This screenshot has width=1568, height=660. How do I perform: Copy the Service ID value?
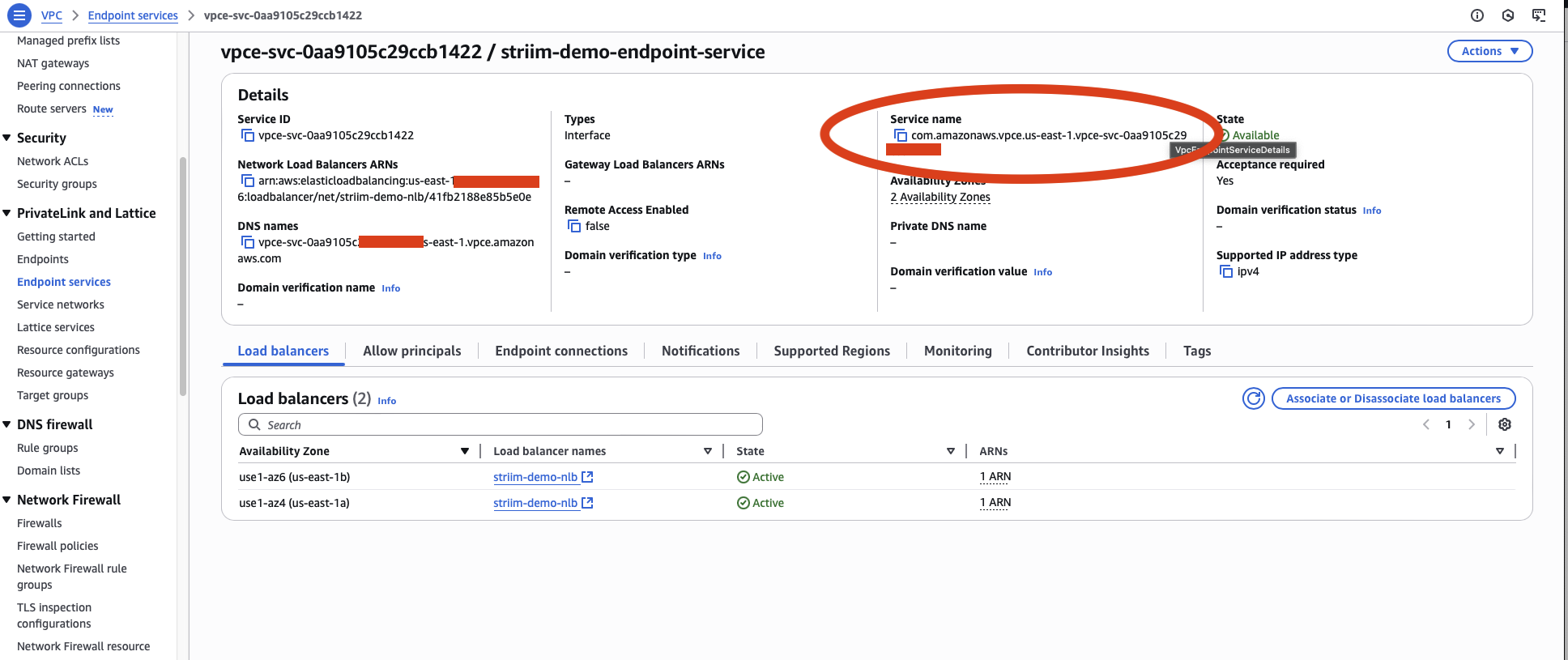click(248, 136)
